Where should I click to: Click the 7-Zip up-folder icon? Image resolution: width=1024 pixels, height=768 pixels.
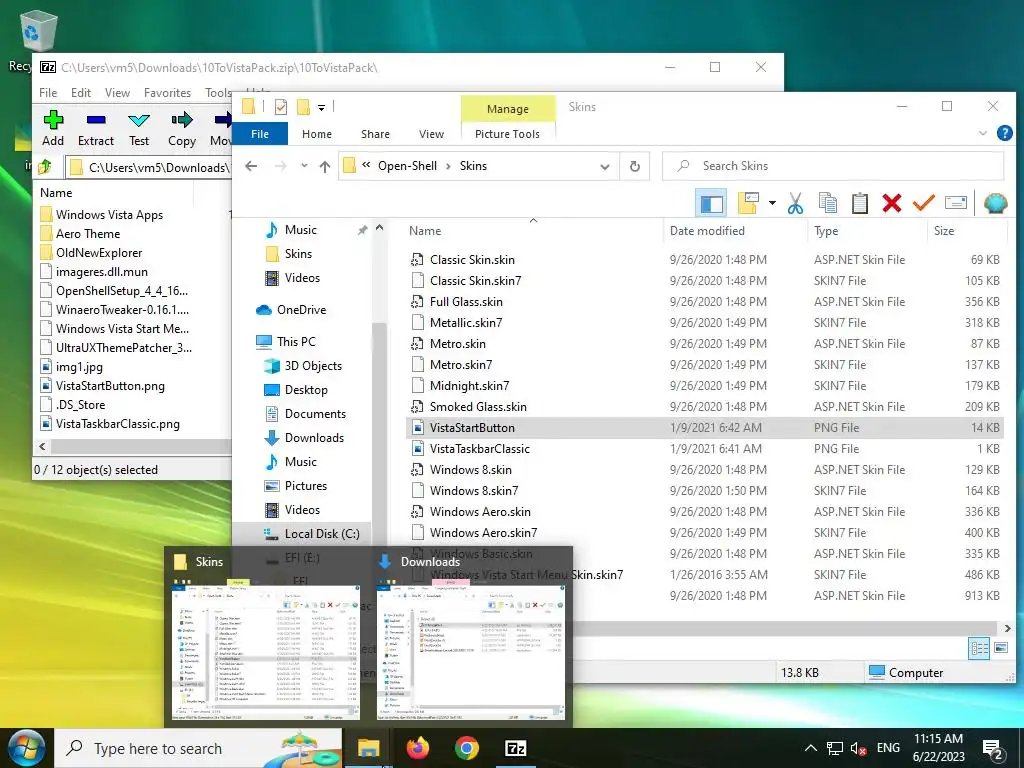click(x=44, y=167)
